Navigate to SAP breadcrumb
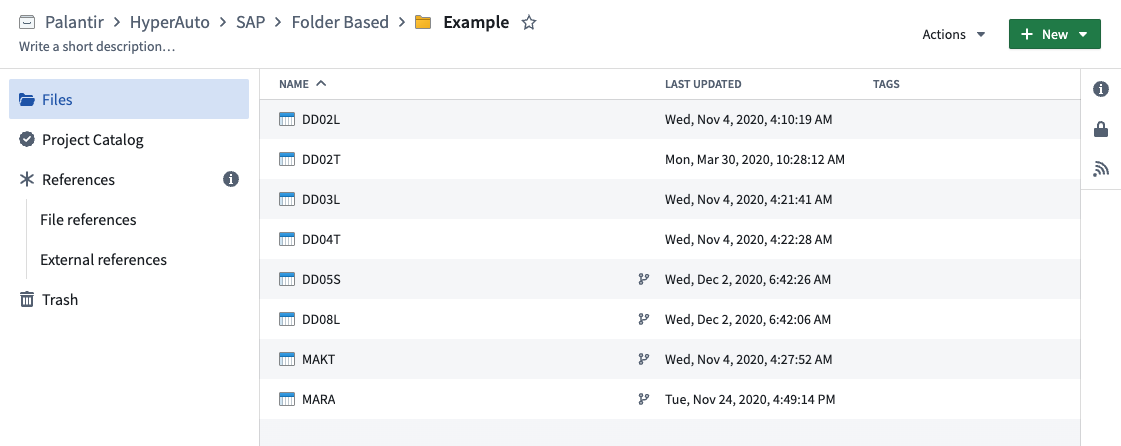 click(x=251, y=22)
